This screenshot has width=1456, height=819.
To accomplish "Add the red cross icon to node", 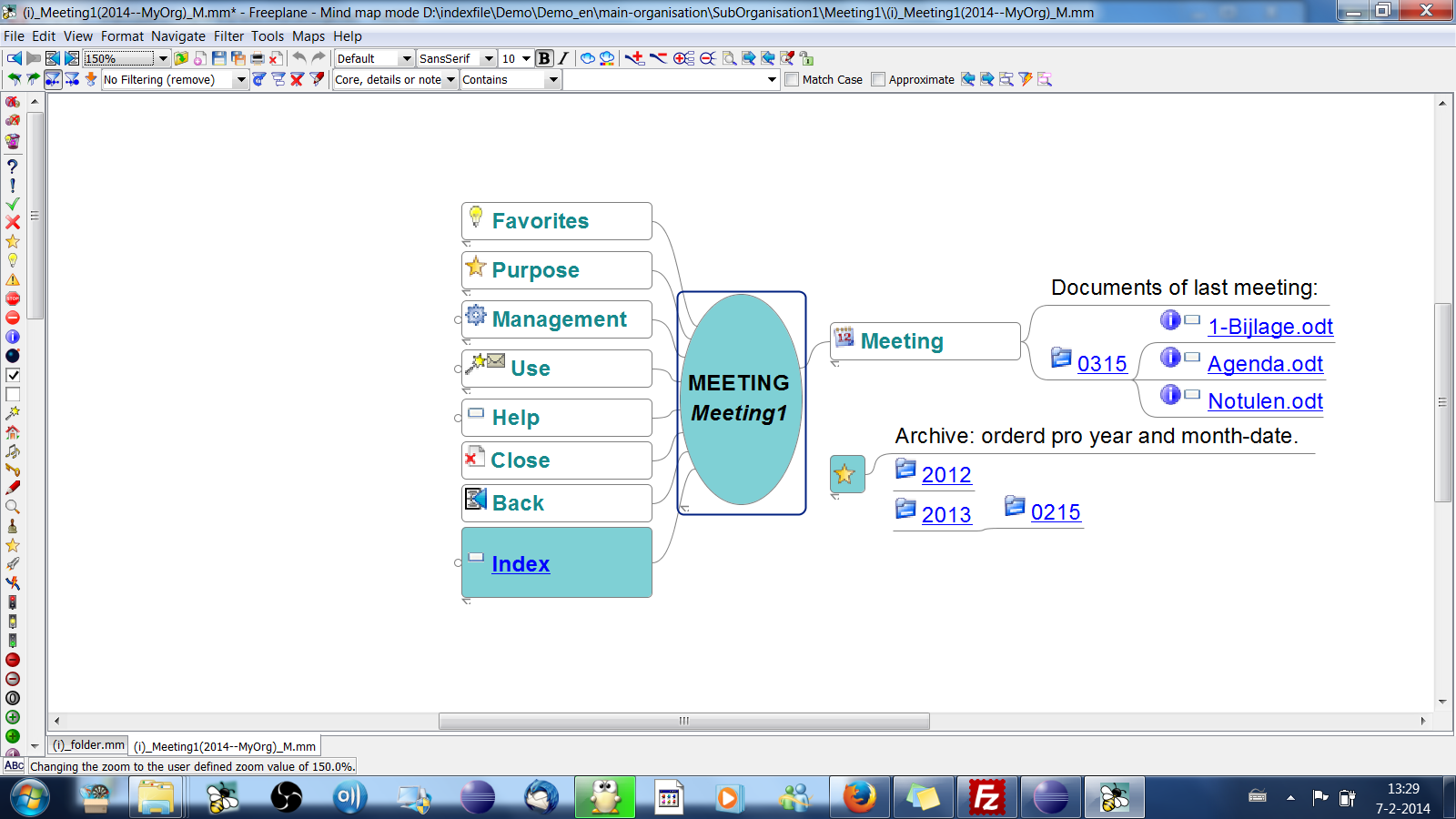I will (x=12, y=222).
